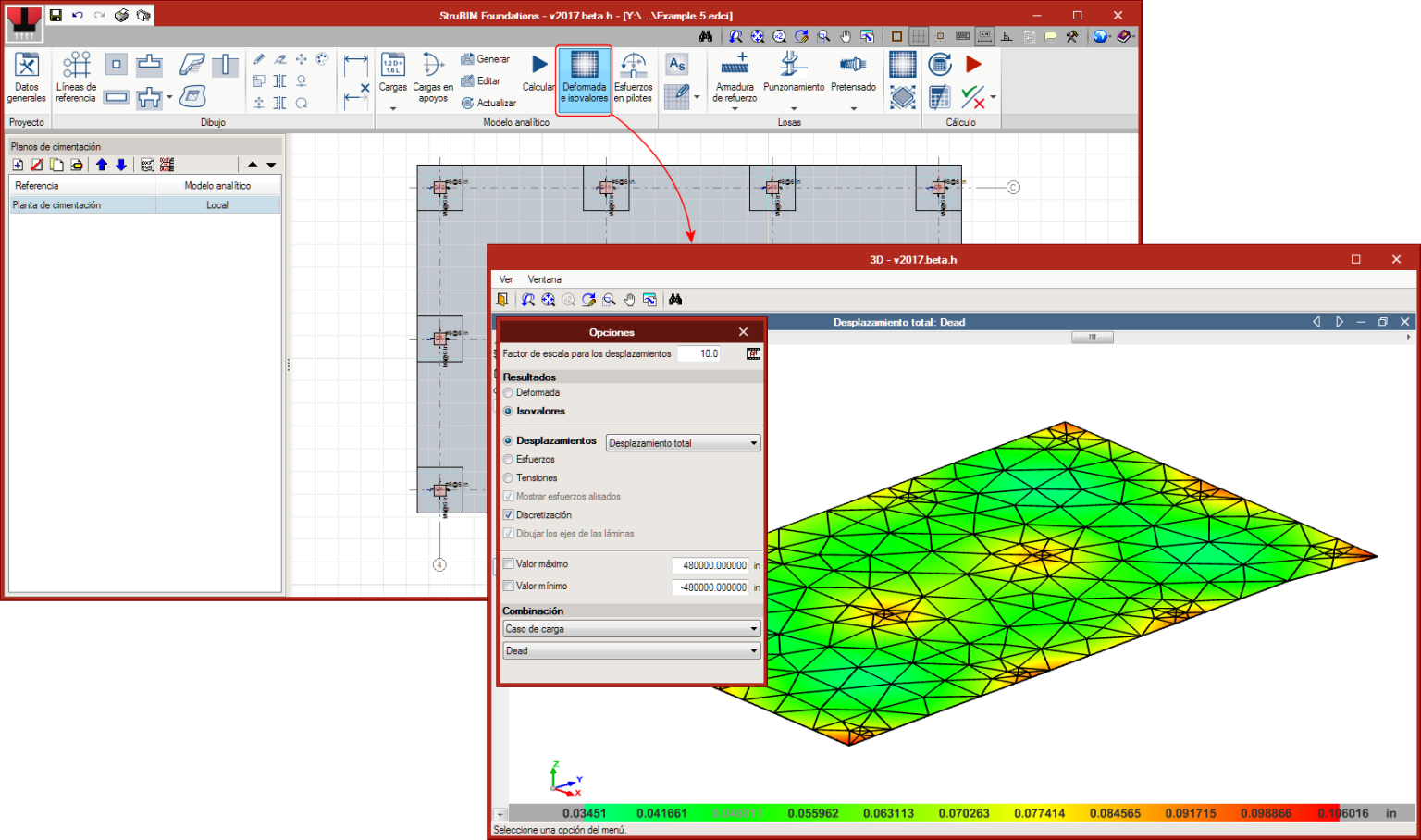Image resolution: width=1421 pixels, height=840 pixels.
Task: Uncheck the Discretización checkbox
Action: click(x=508, y=514)
